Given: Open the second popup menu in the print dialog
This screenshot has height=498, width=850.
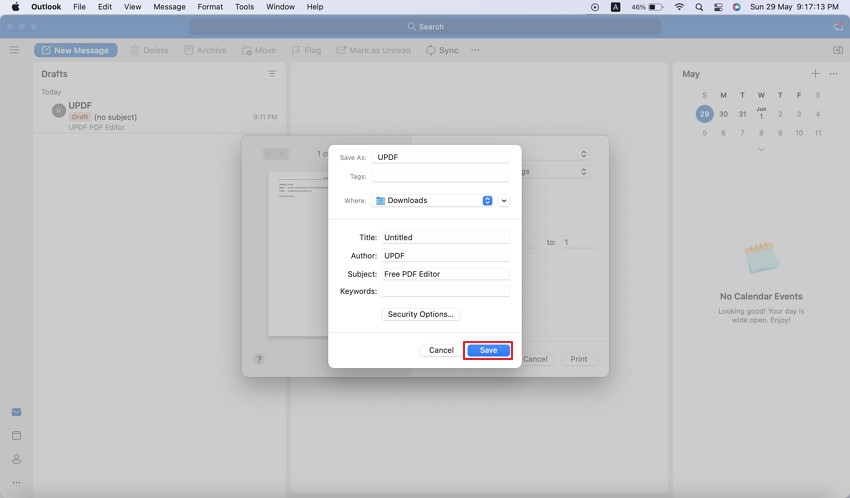Looking at the screenshot, I should (x=556, y=172).
